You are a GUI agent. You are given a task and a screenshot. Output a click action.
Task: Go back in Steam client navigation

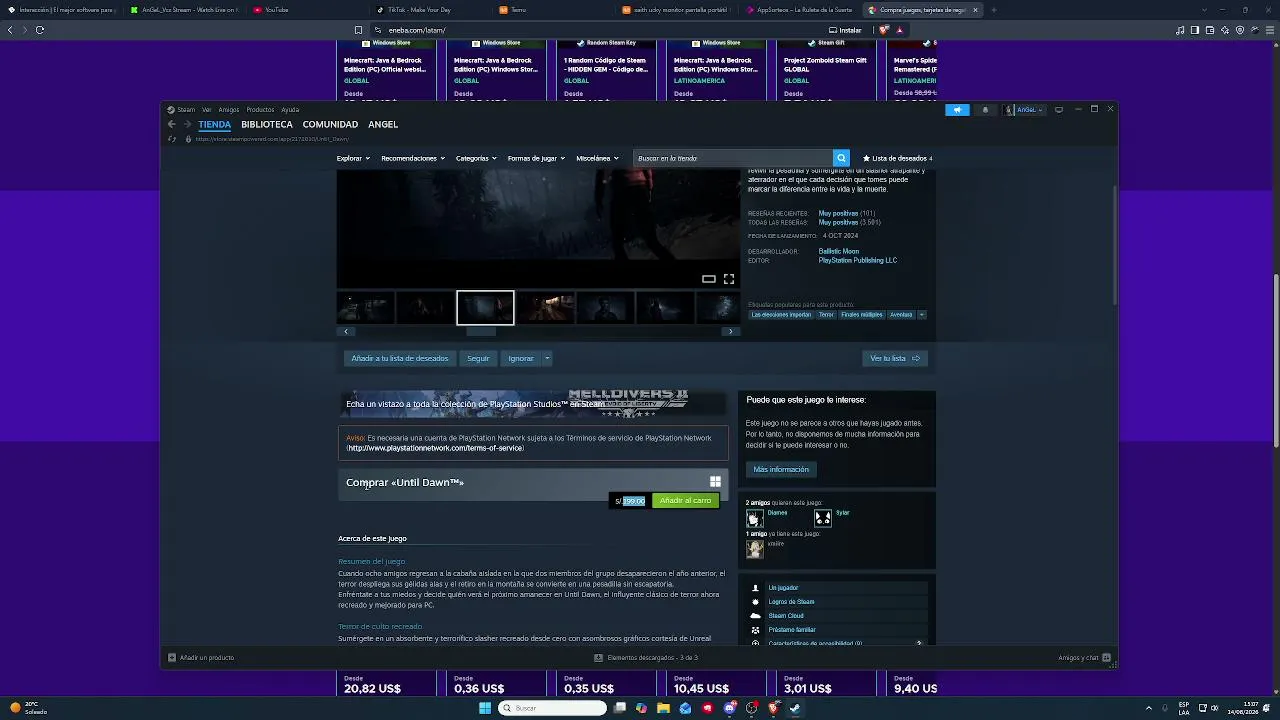(x=171, y=124)
